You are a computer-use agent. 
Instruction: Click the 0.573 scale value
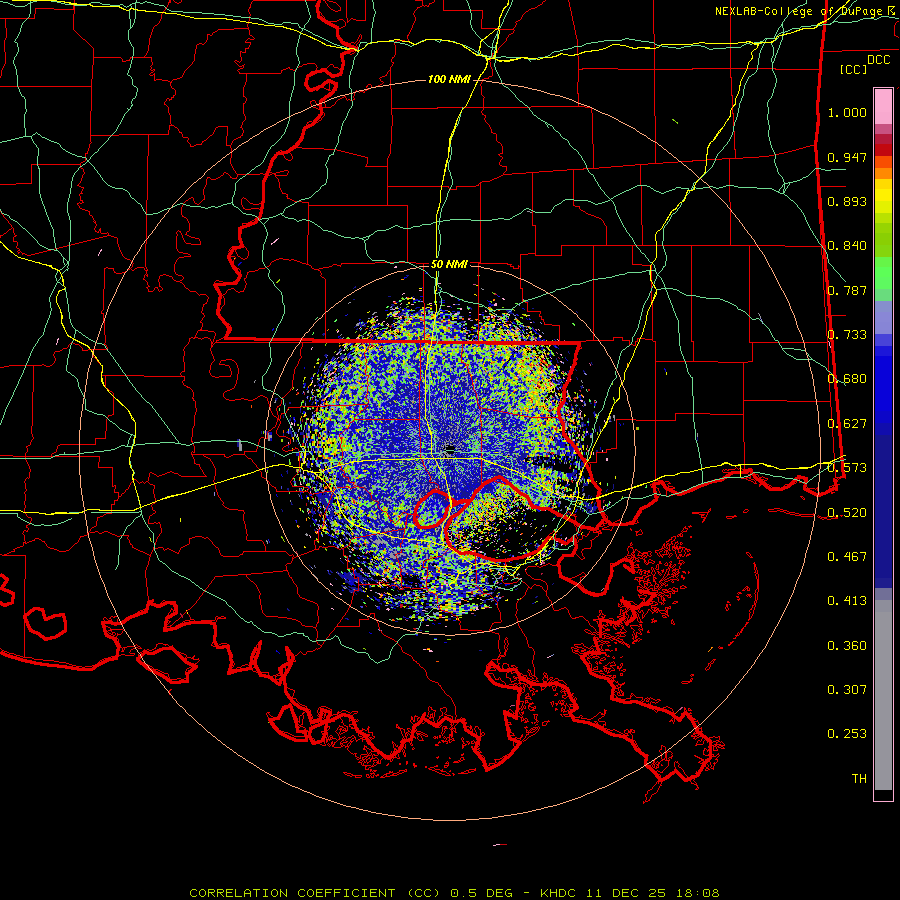(x=847, y=468)
